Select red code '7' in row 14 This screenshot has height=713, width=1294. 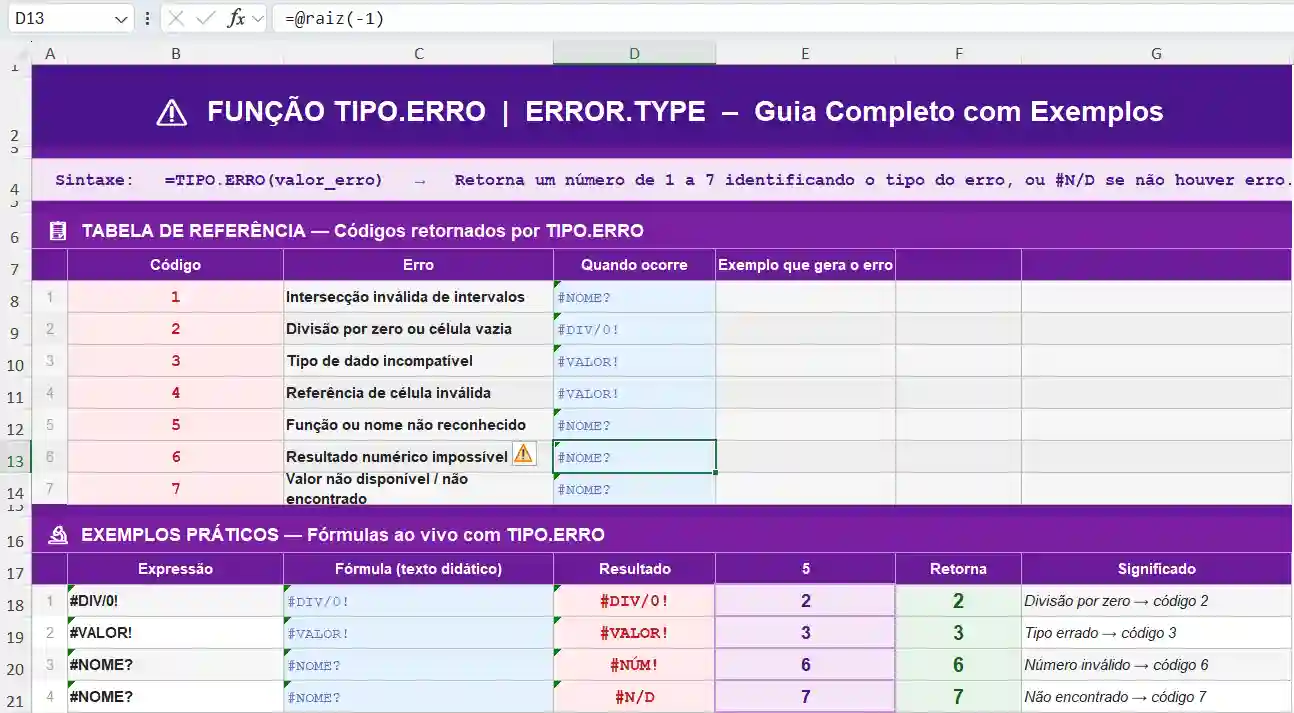tap(176, 489)
